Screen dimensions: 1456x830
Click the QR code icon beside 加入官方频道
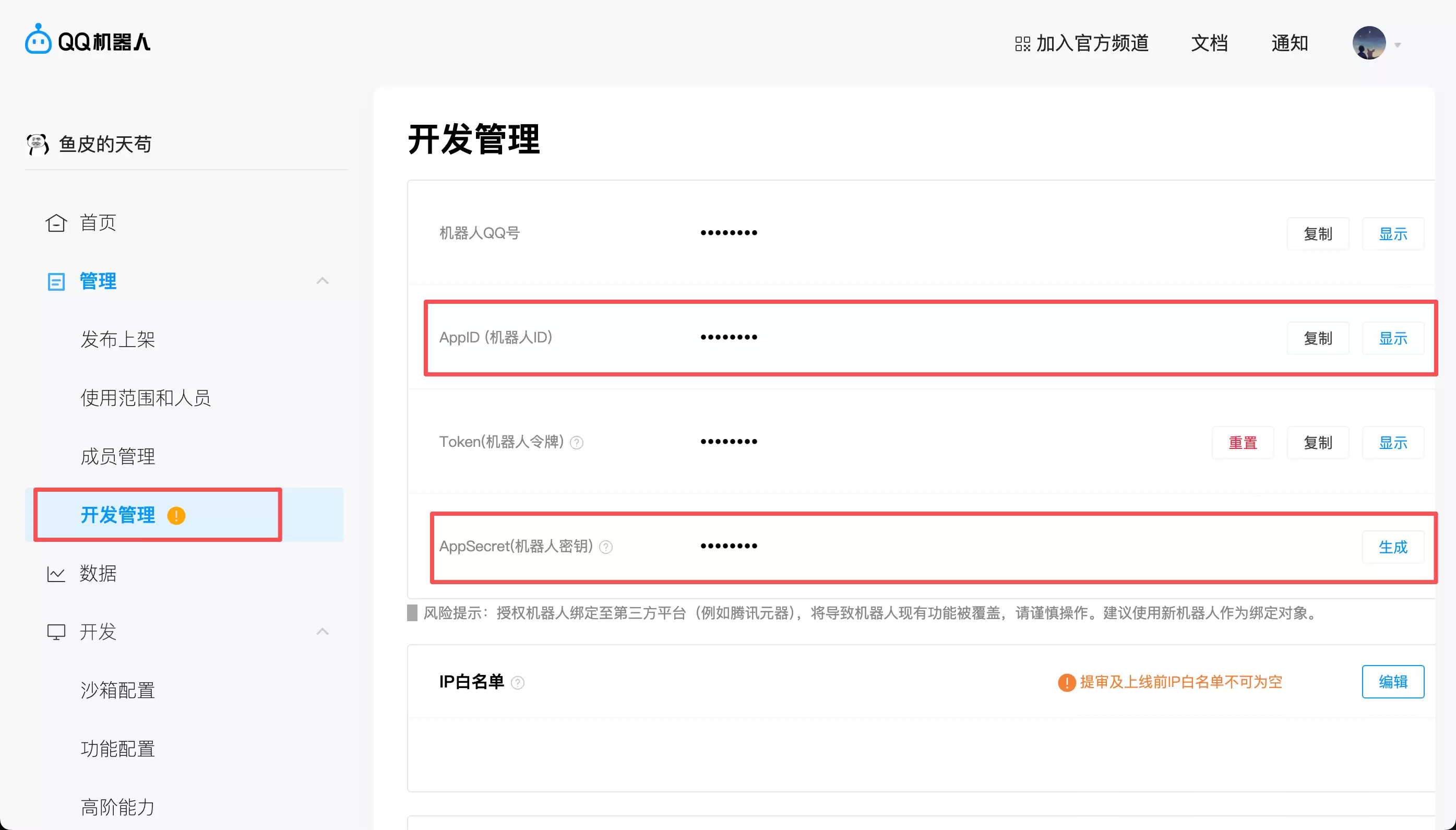click(1022, 44)
